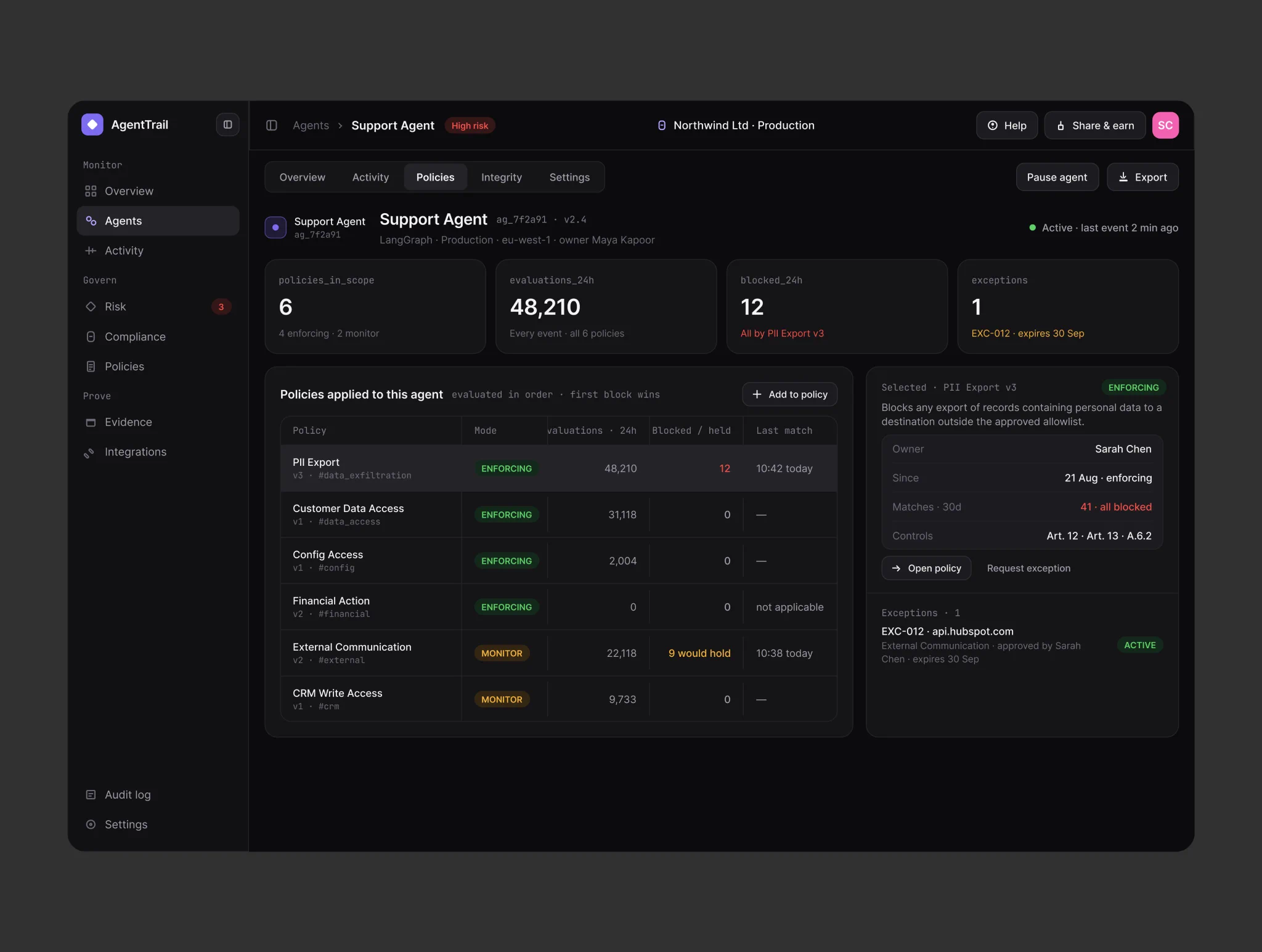Click the Request exception link
Image resolution: width=1262 pixels, height=952 pixels.
point(1028,568)
